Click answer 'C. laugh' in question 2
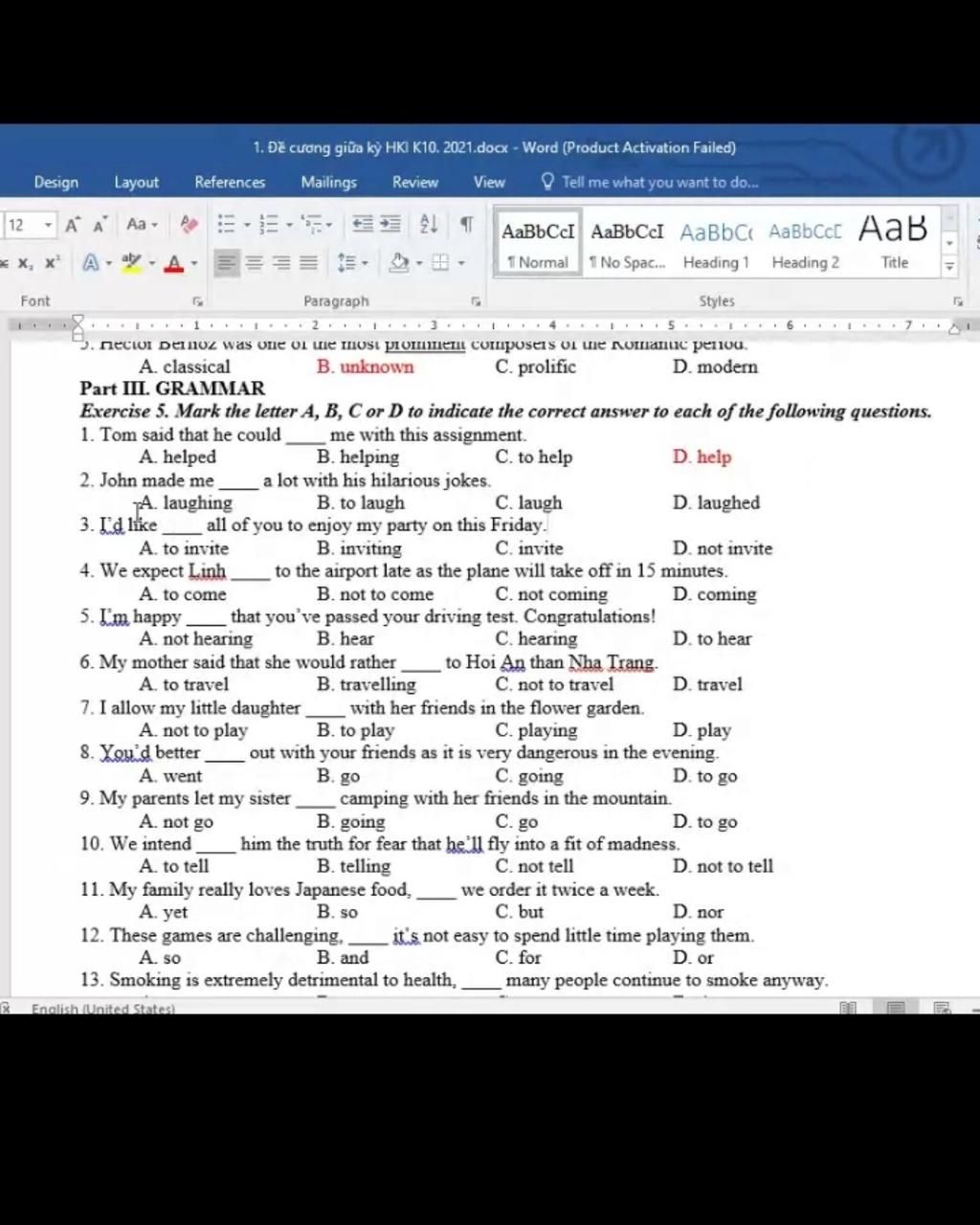980x1225 pixels. tap(528, 503)
